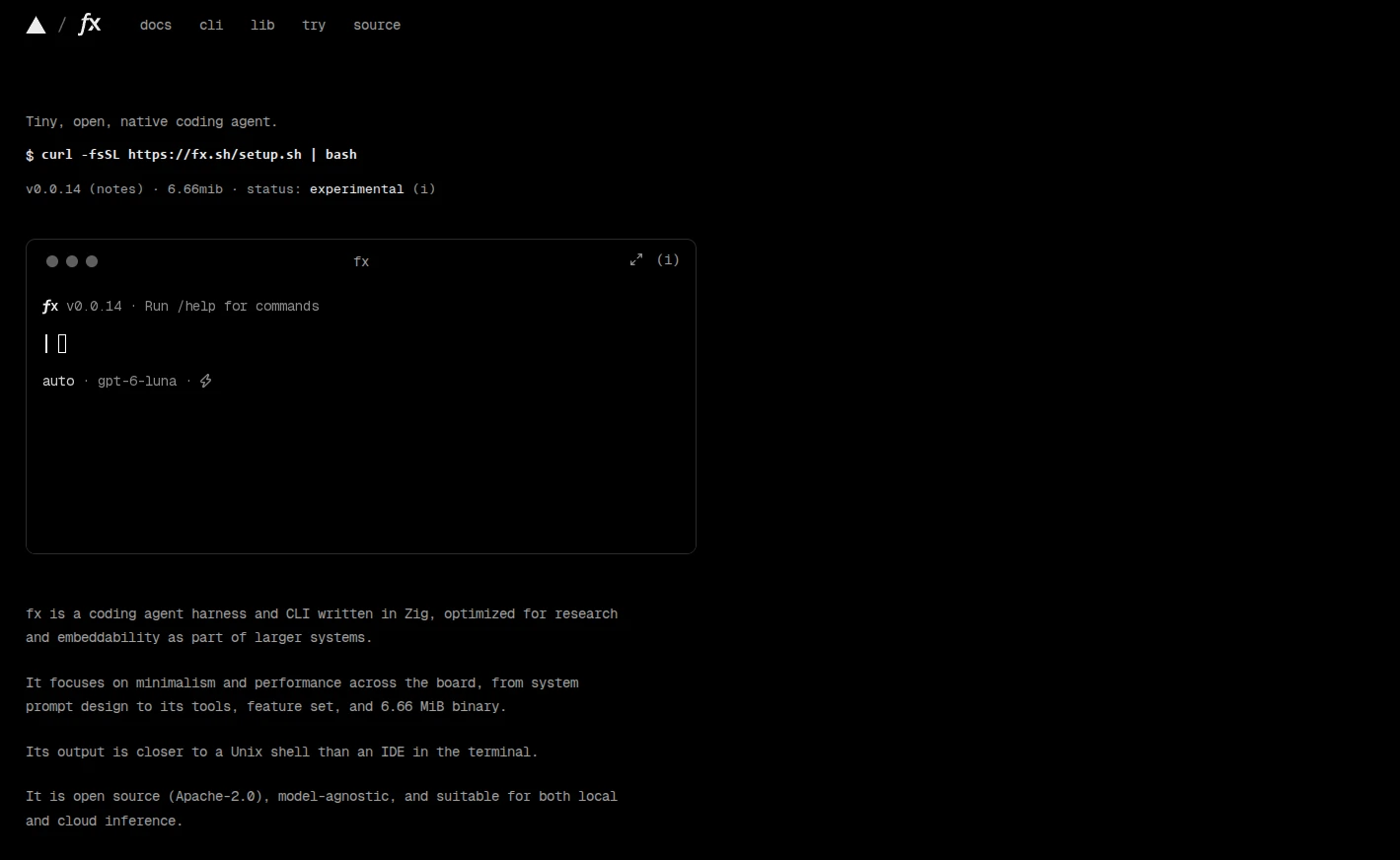Show the experimental status info (i)
Image resolution: width=1400 pixels, height=860 pixels.
point(424,188)
